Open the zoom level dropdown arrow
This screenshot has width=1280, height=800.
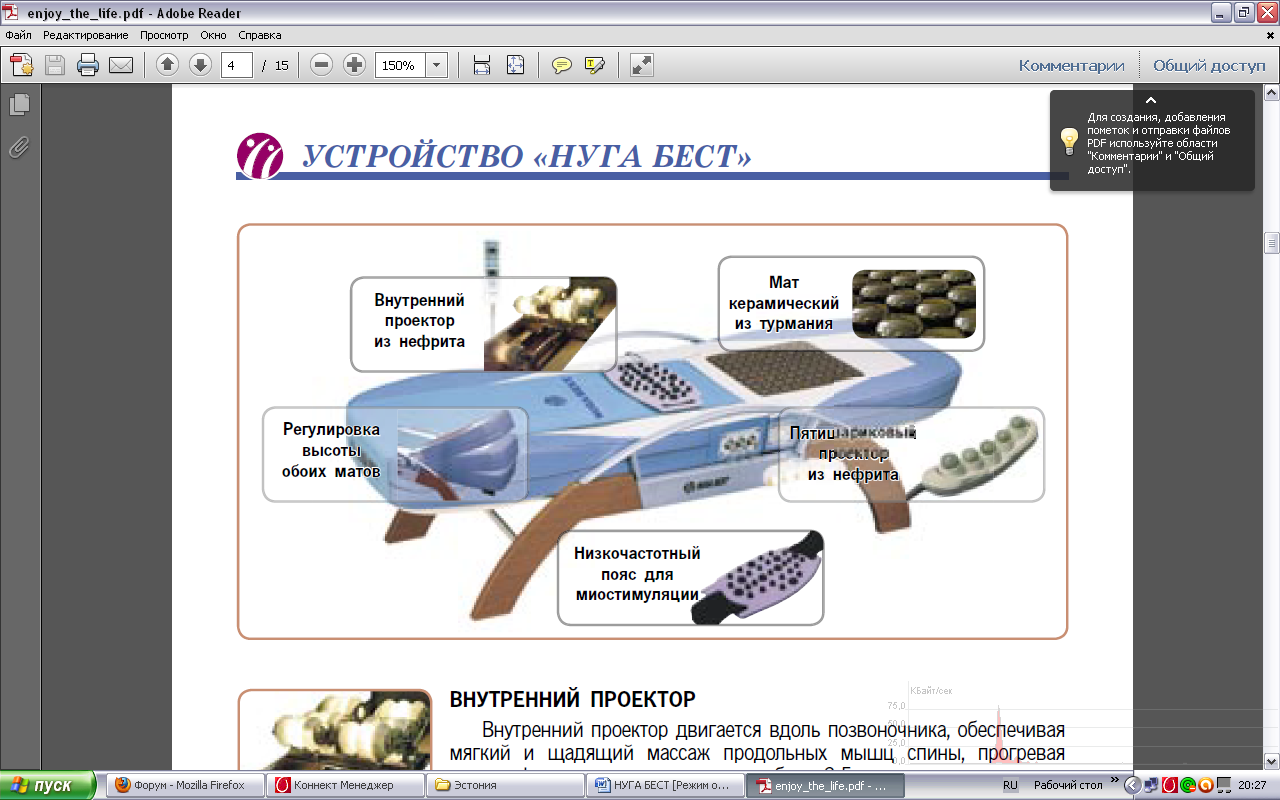[437, 65]
